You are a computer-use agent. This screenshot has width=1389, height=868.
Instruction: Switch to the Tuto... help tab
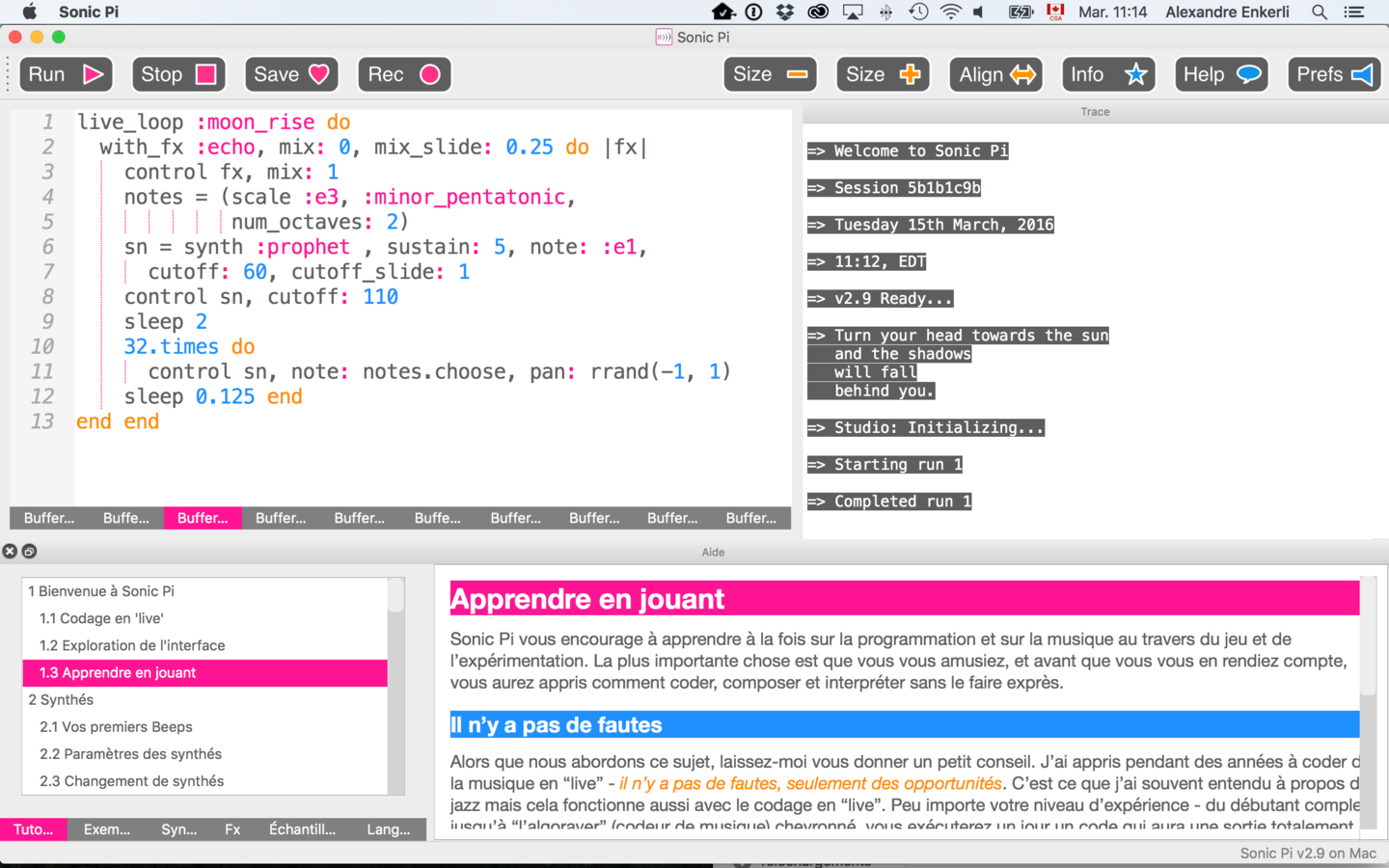coord(34,829)
